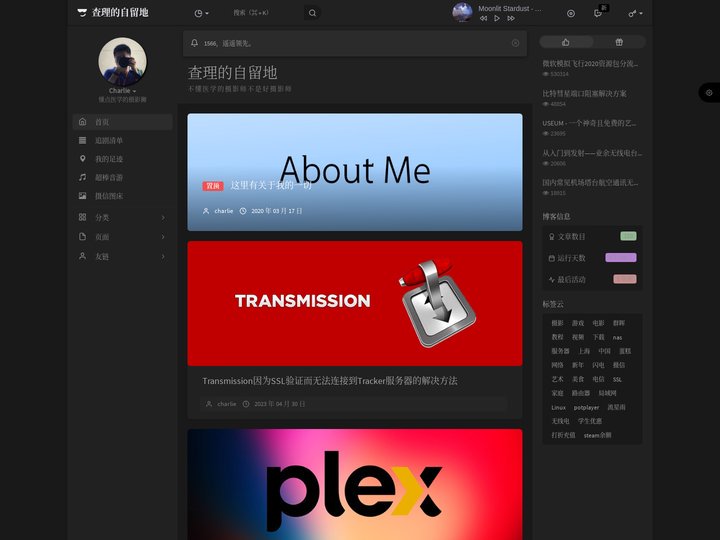
Task: Click Charlie's profile avatar photo
Action: pos(122,62)
